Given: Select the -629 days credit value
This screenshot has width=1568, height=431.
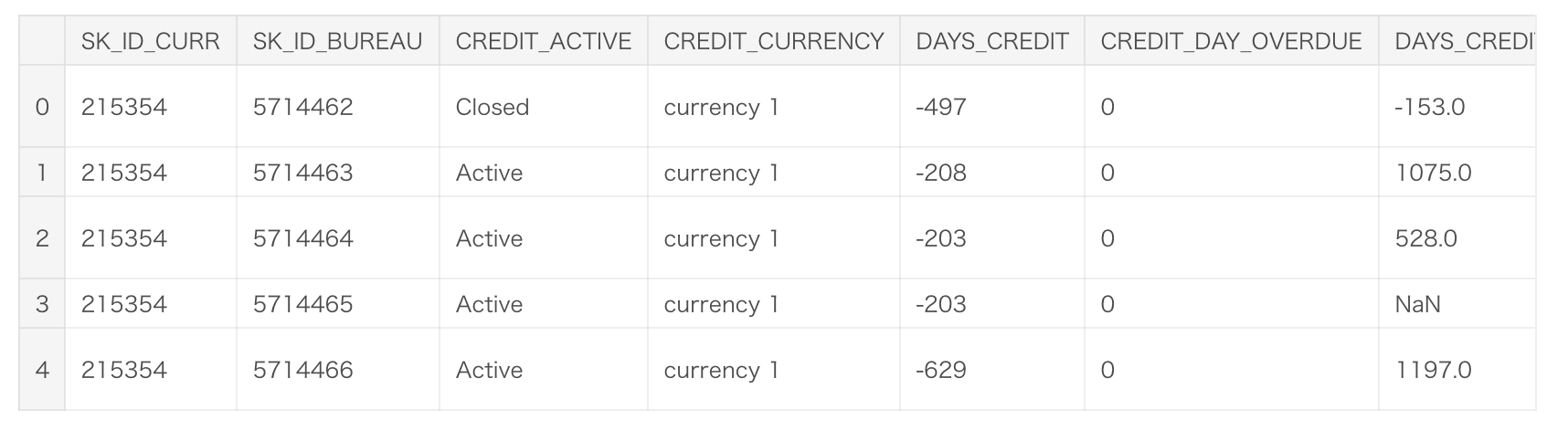Looking at the screenshot, I should pyautogui.click(x=940, y=370).
